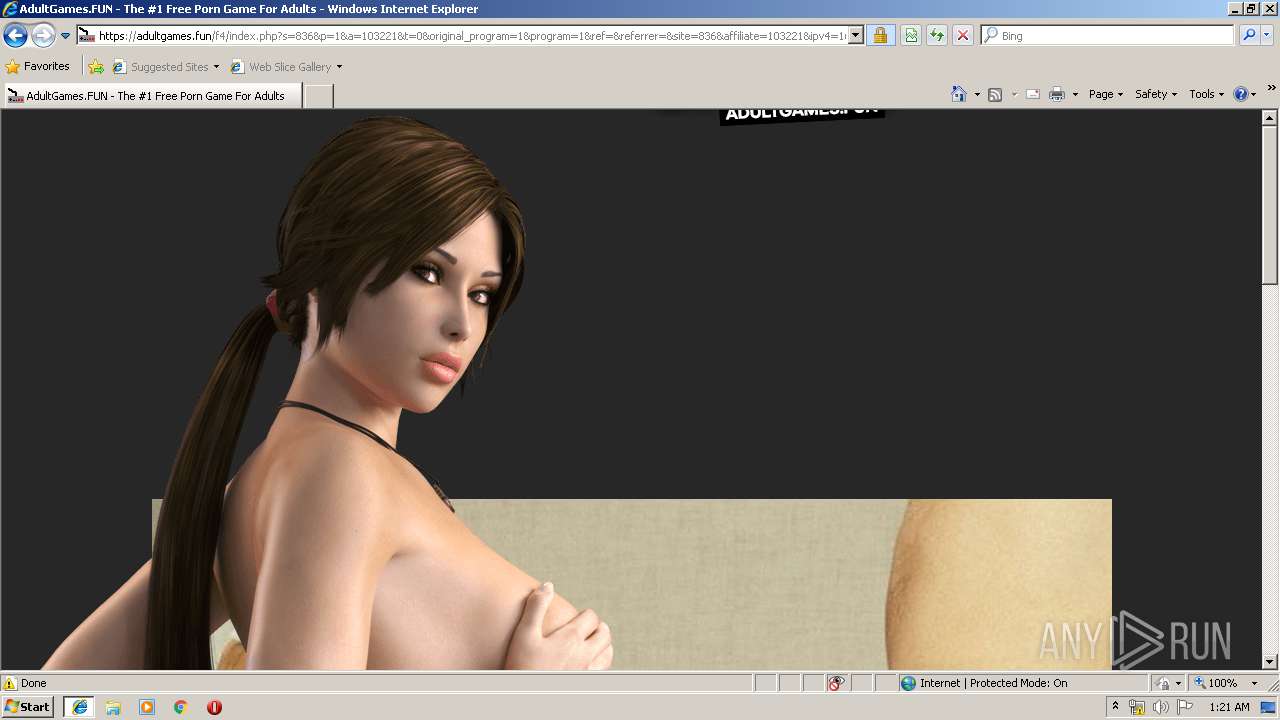1280x720 pixels.
Task: Click the New Tab button
Action: [x=318, y=96]
